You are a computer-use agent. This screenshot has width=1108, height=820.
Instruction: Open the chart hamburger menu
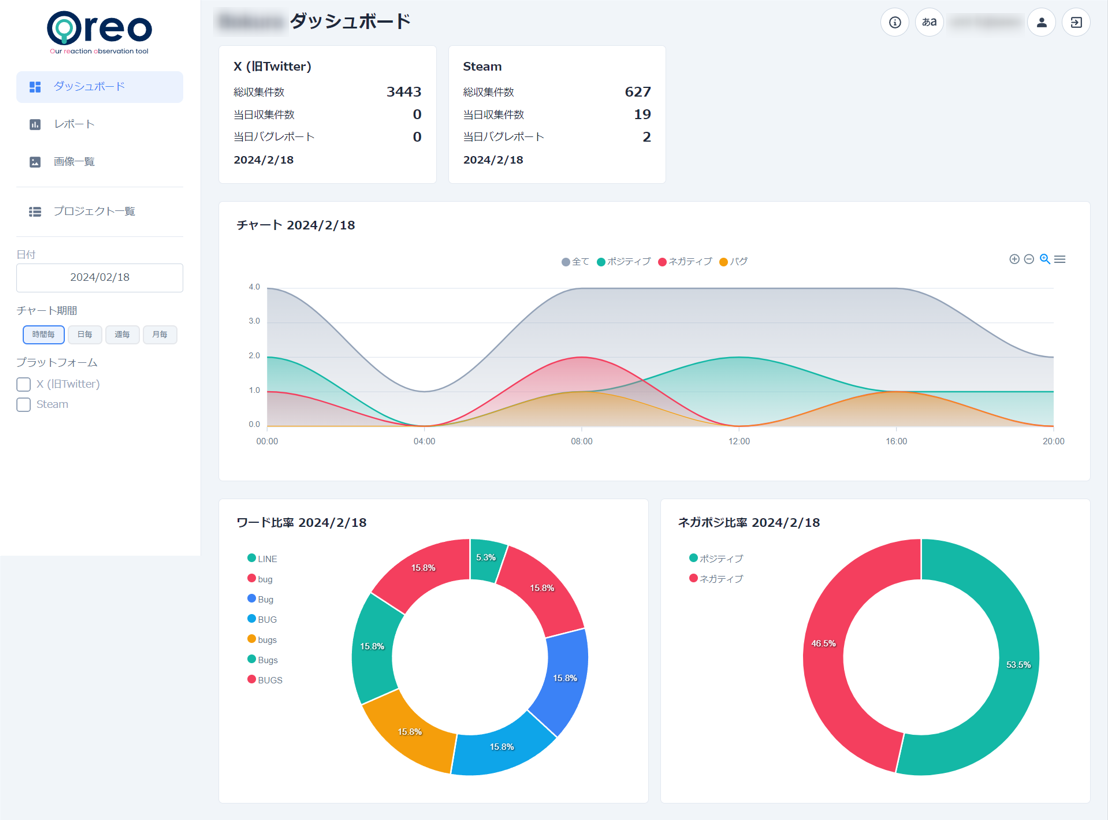pos(1060,259)
